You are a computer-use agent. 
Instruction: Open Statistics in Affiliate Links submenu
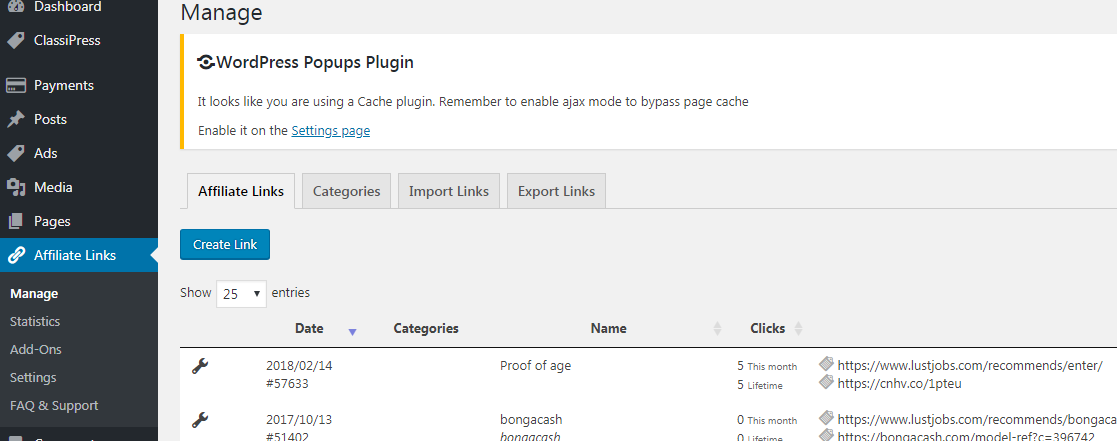coord(35,322)
